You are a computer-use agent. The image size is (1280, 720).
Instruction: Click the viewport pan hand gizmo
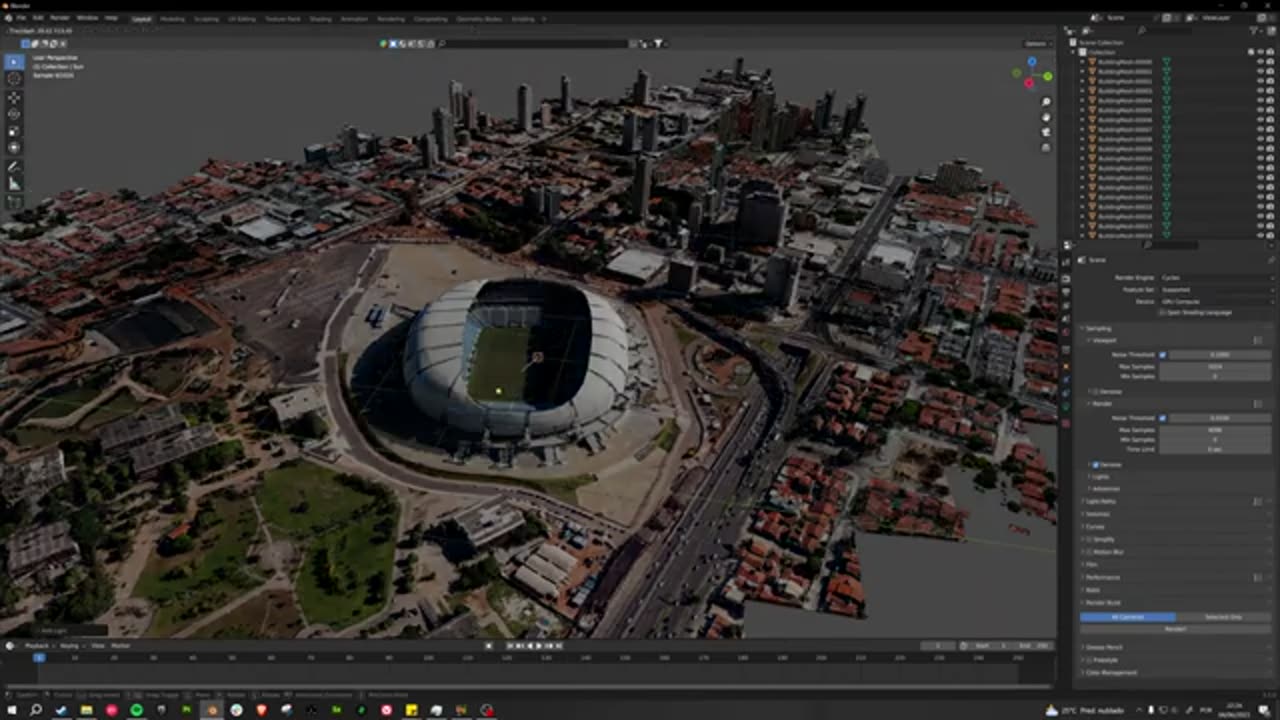(x=1046, y=117)
